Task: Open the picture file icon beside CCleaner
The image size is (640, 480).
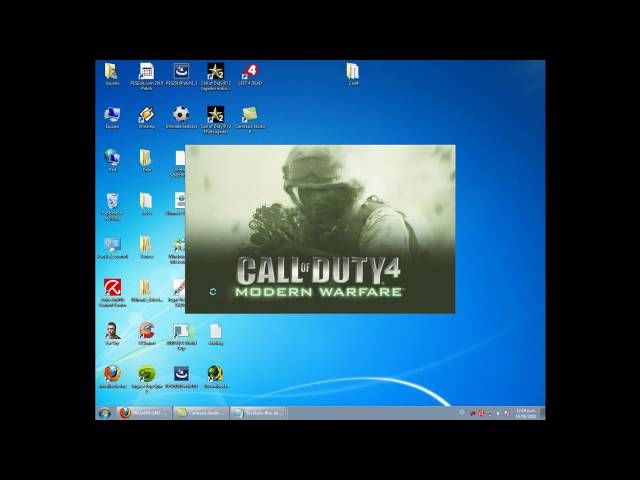Action: [x=181, y=336]
